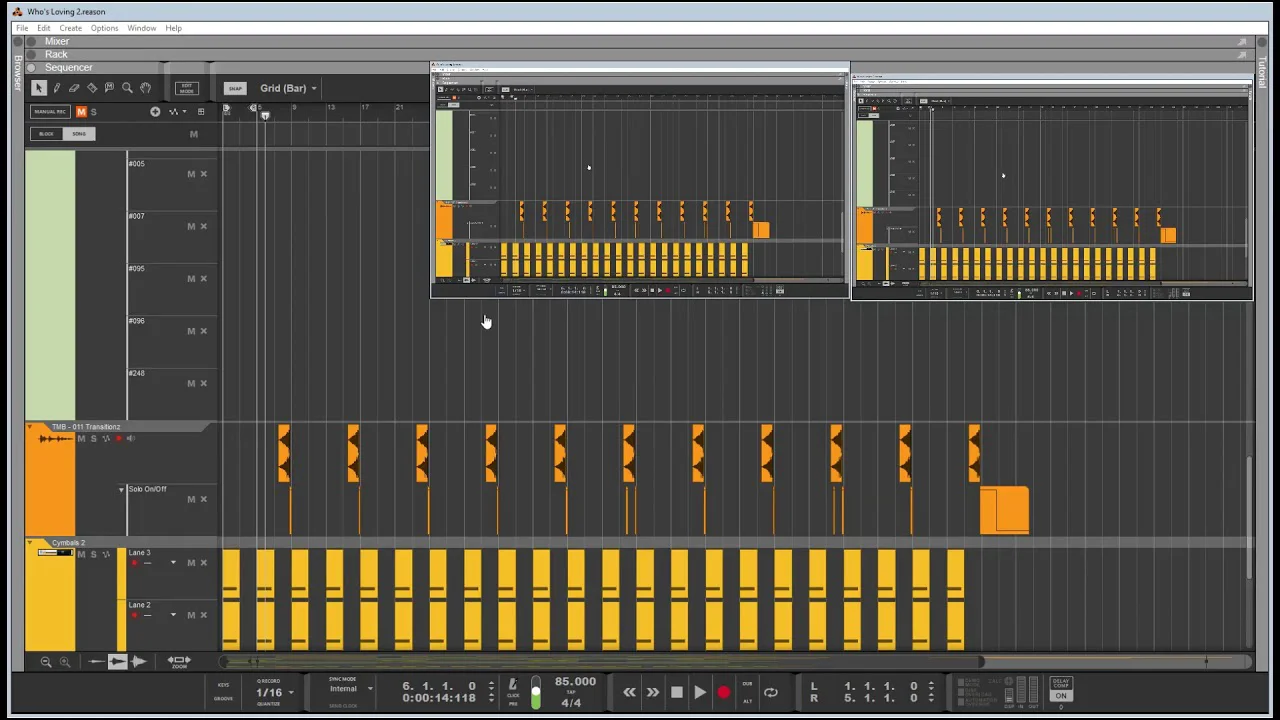Select the Hand tool
1280x720 pixels.
point(145,88)
